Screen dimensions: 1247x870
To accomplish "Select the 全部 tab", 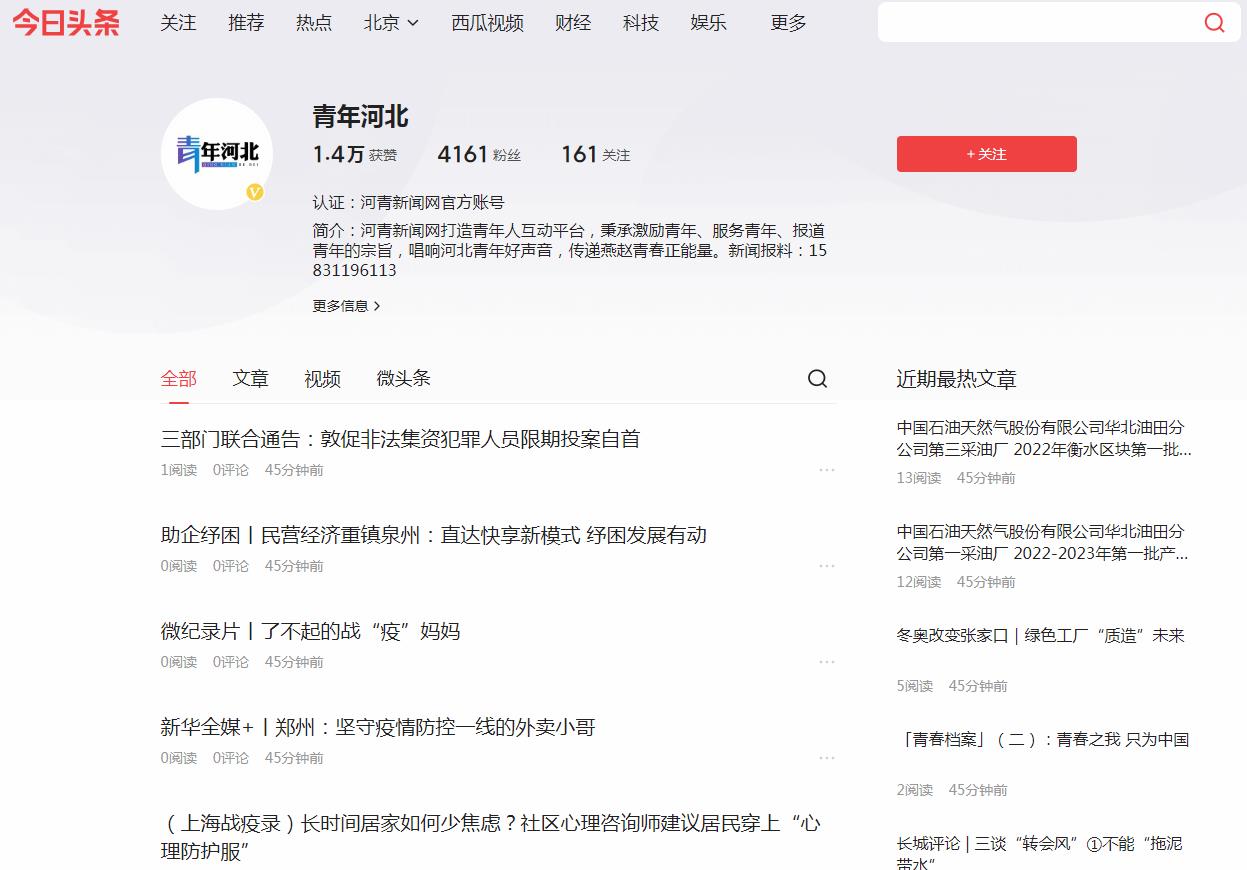I will pyautogui.click(x=179, y=378).
